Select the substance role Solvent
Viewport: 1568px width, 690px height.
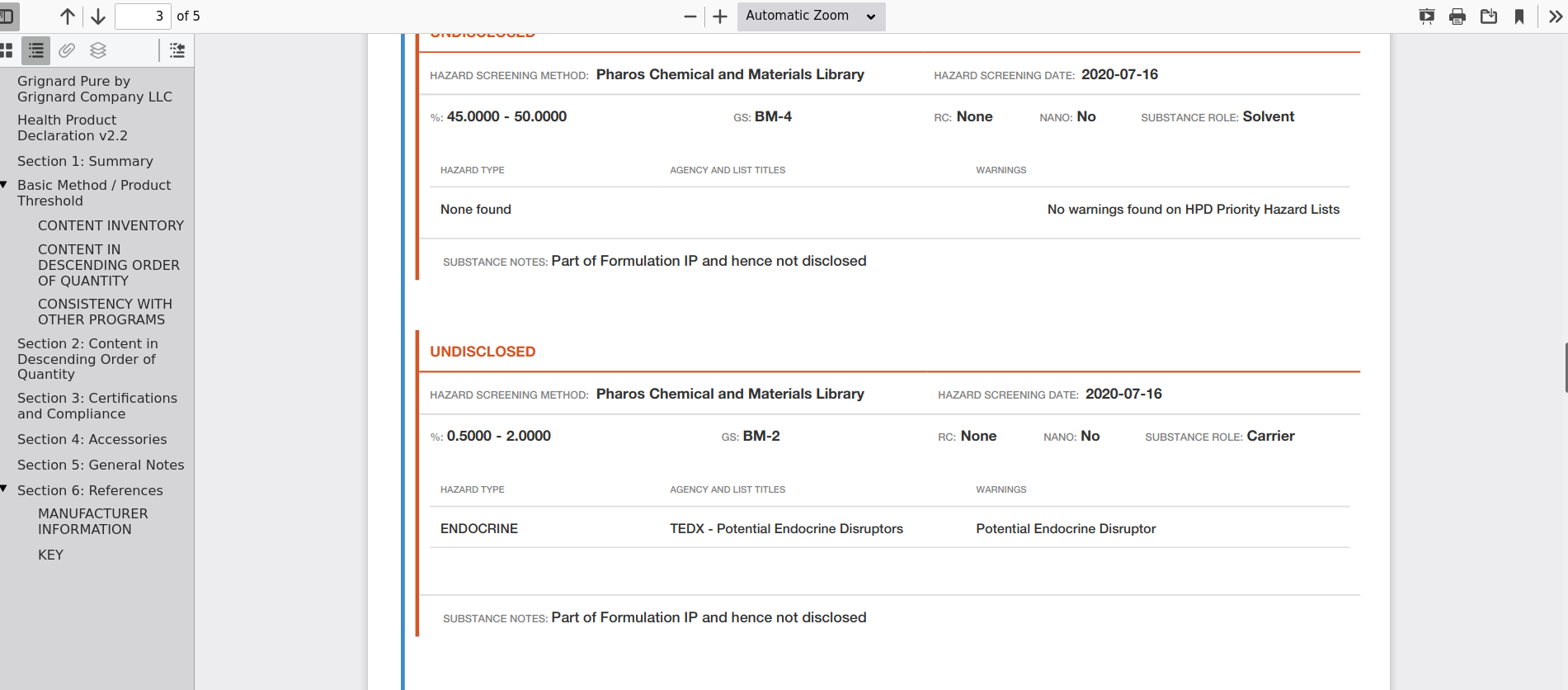[x=1269, y=116]
